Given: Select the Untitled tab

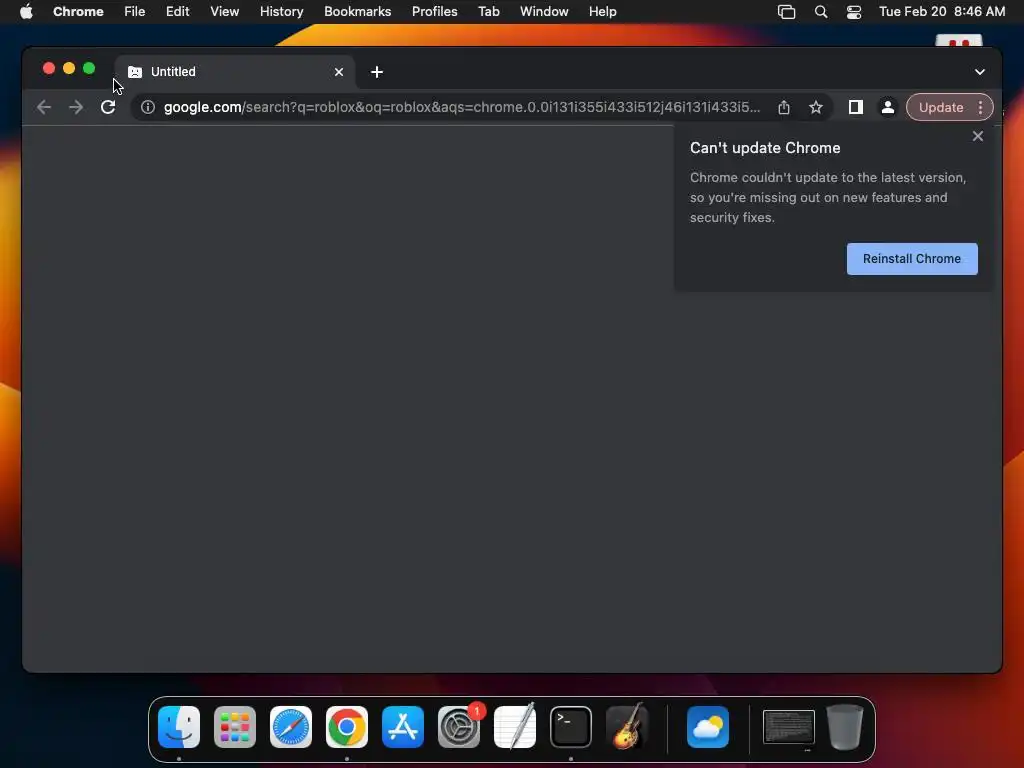Looking at the screenshot, I should coord(235,72).
